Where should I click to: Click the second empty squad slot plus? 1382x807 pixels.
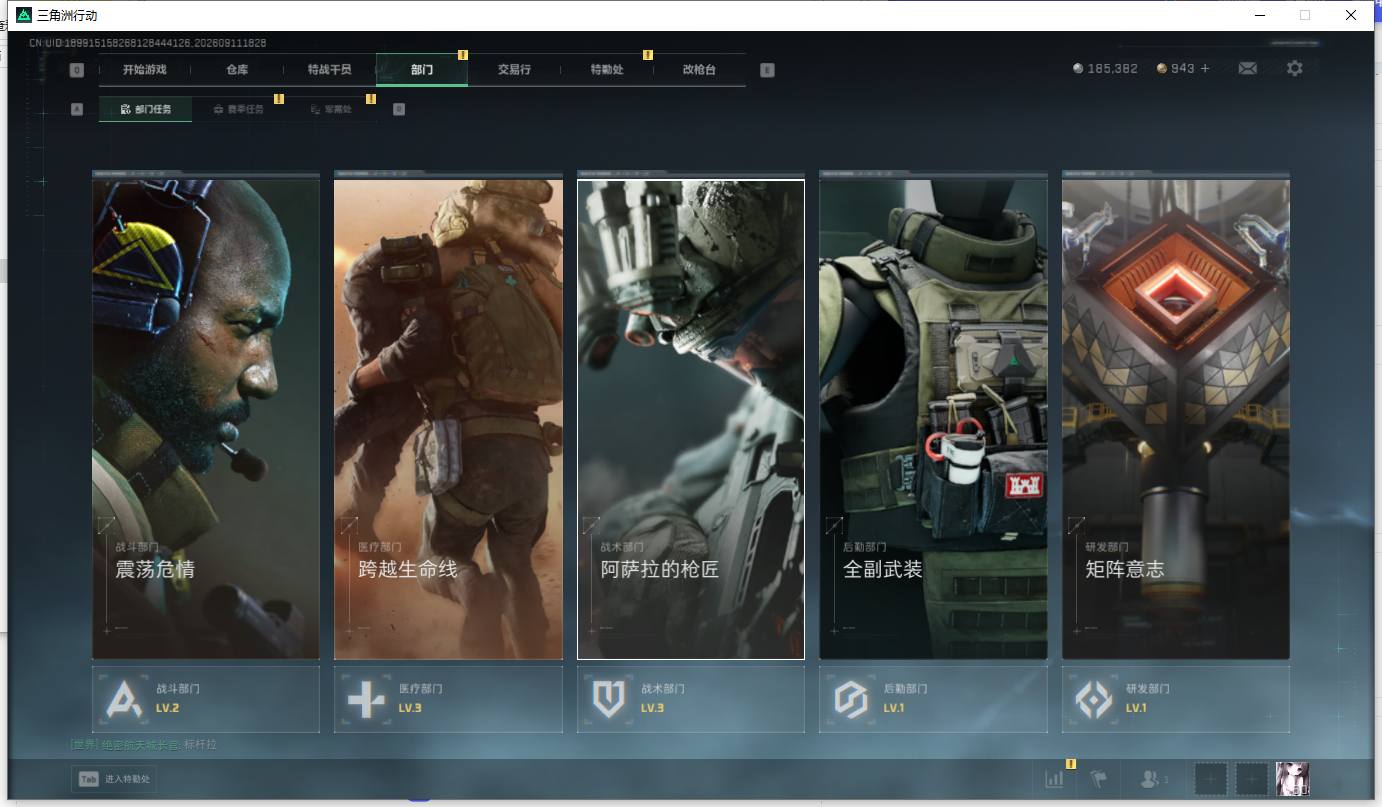point(1252,779)
